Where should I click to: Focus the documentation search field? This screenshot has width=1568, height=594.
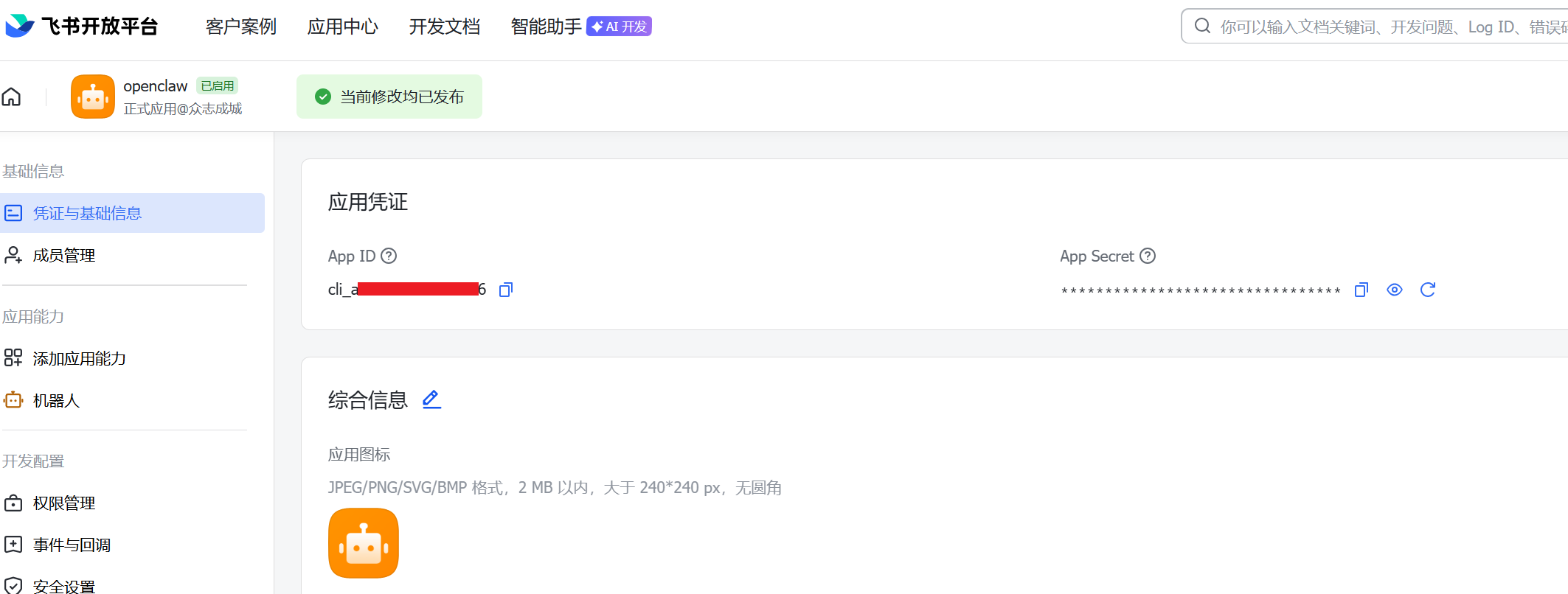tap(1387, 27)
